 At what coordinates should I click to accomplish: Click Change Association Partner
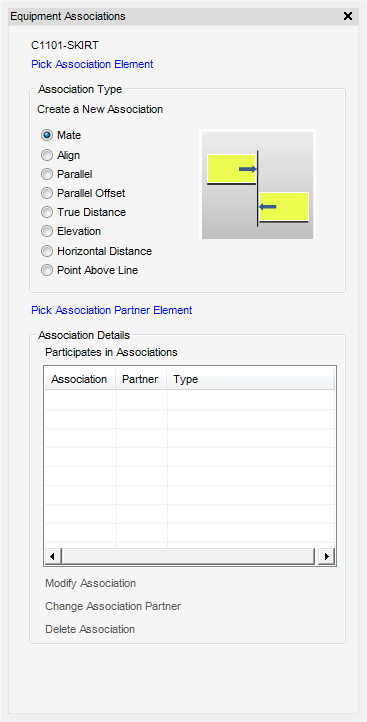[113, 606]
